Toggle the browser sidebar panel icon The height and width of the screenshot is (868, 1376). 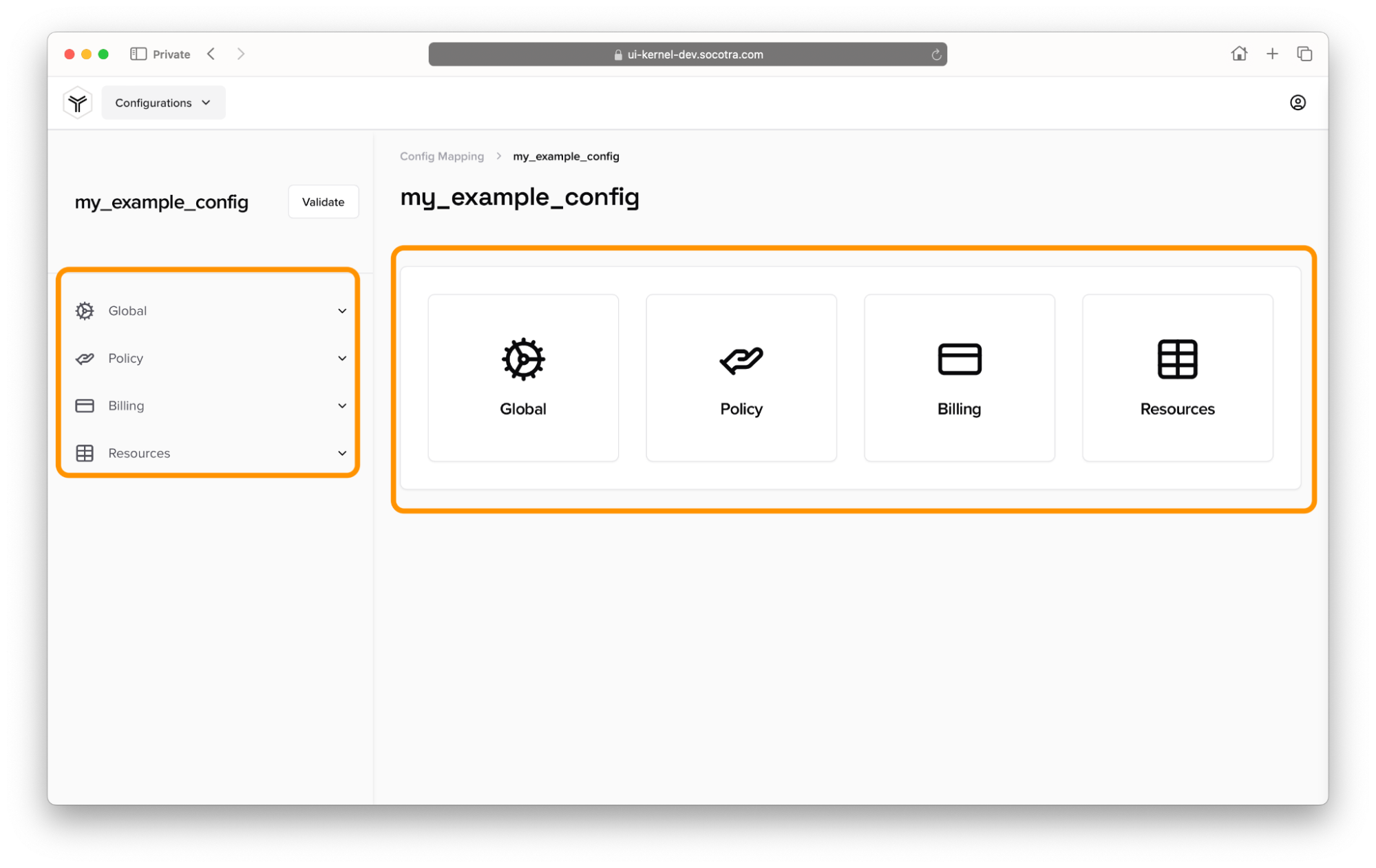coord(138,54)
